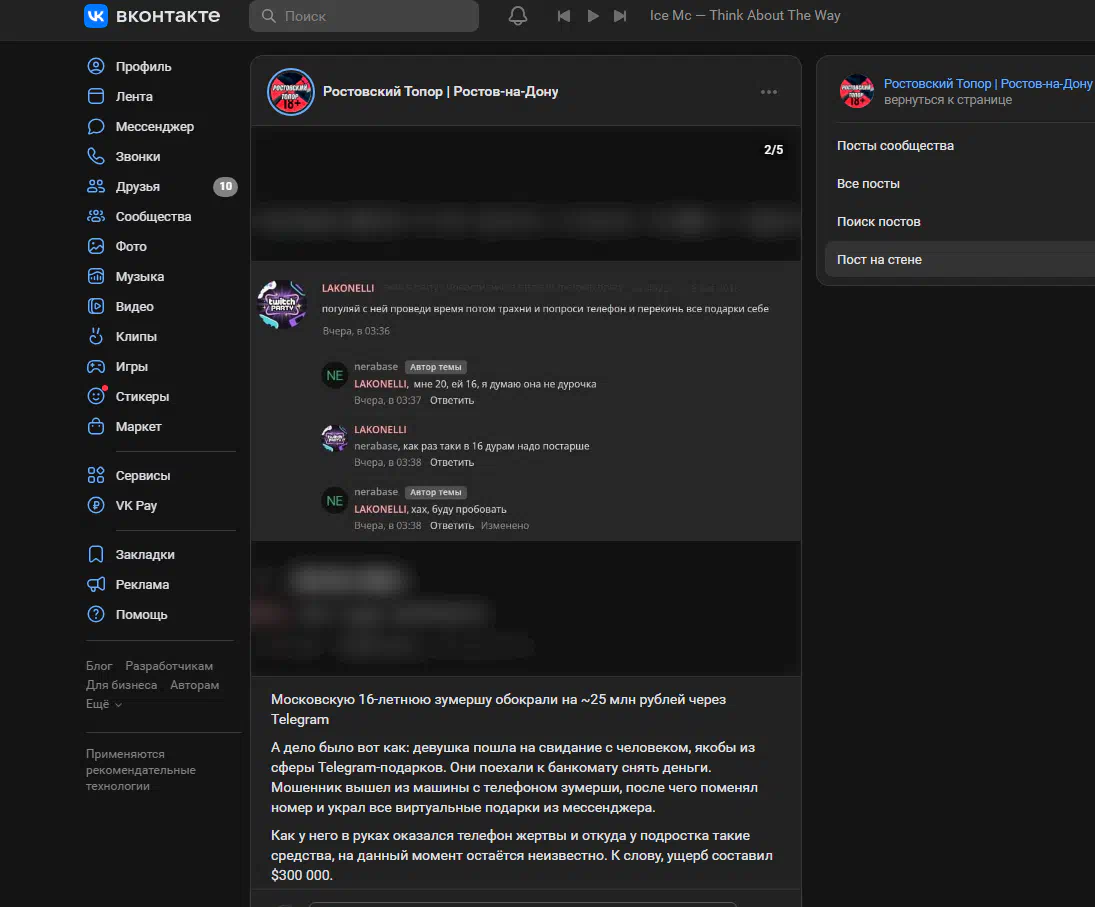Reply to nerabase comment marked Изменено
This screenshot has width=1095, height=907.
(452, 525)
